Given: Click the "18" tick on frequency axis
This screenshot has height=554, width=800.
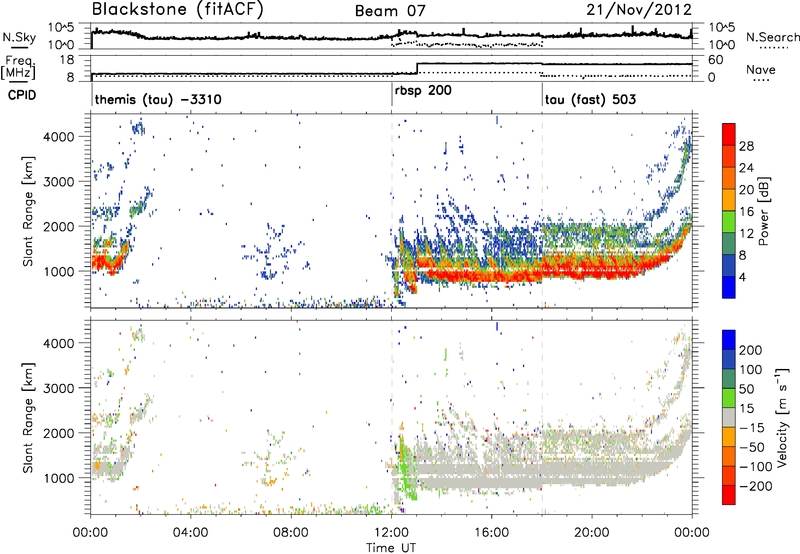Looking at the screenshot, I should (x=67, y=60).
